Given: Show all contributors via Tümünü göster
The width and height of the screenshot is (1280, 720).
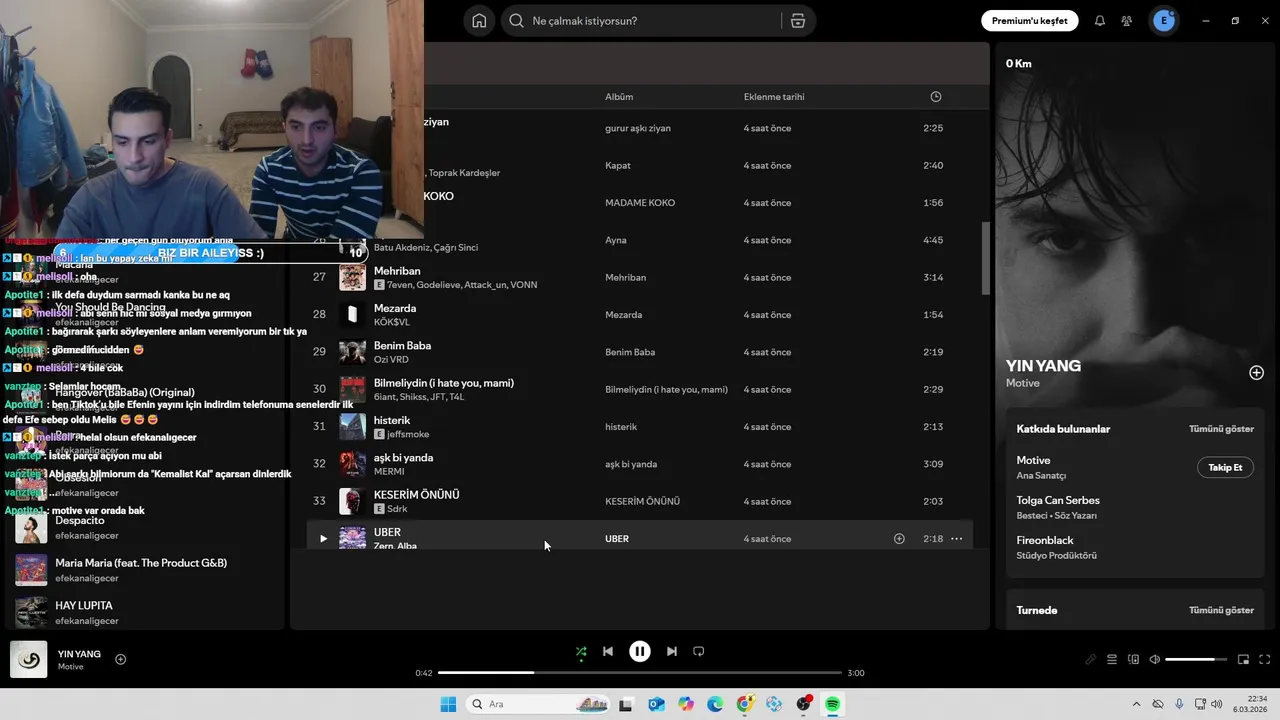Looking at the screenshot, I should click(1221, 429).
